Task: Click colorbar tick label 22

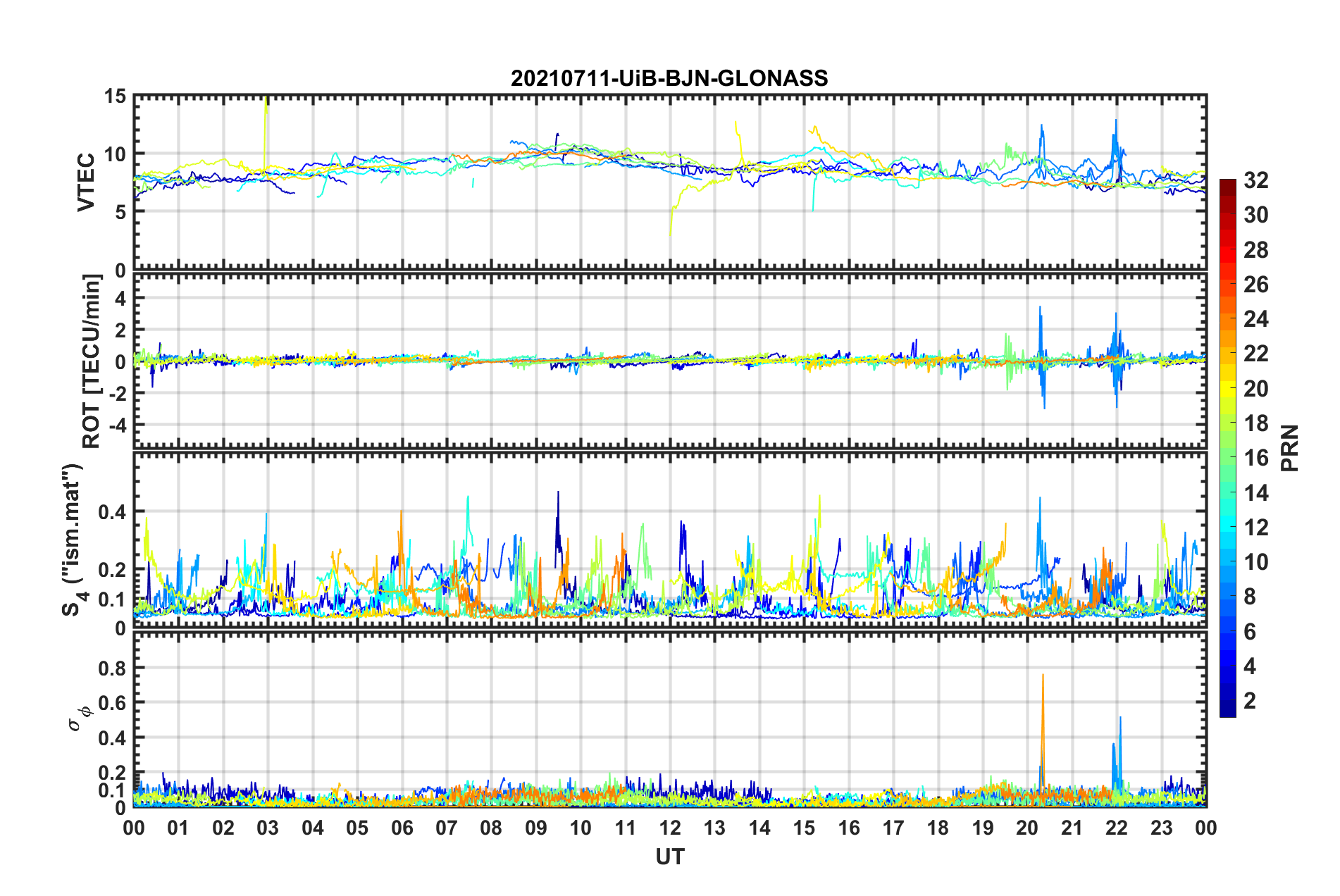Action: coord(1255,354)
